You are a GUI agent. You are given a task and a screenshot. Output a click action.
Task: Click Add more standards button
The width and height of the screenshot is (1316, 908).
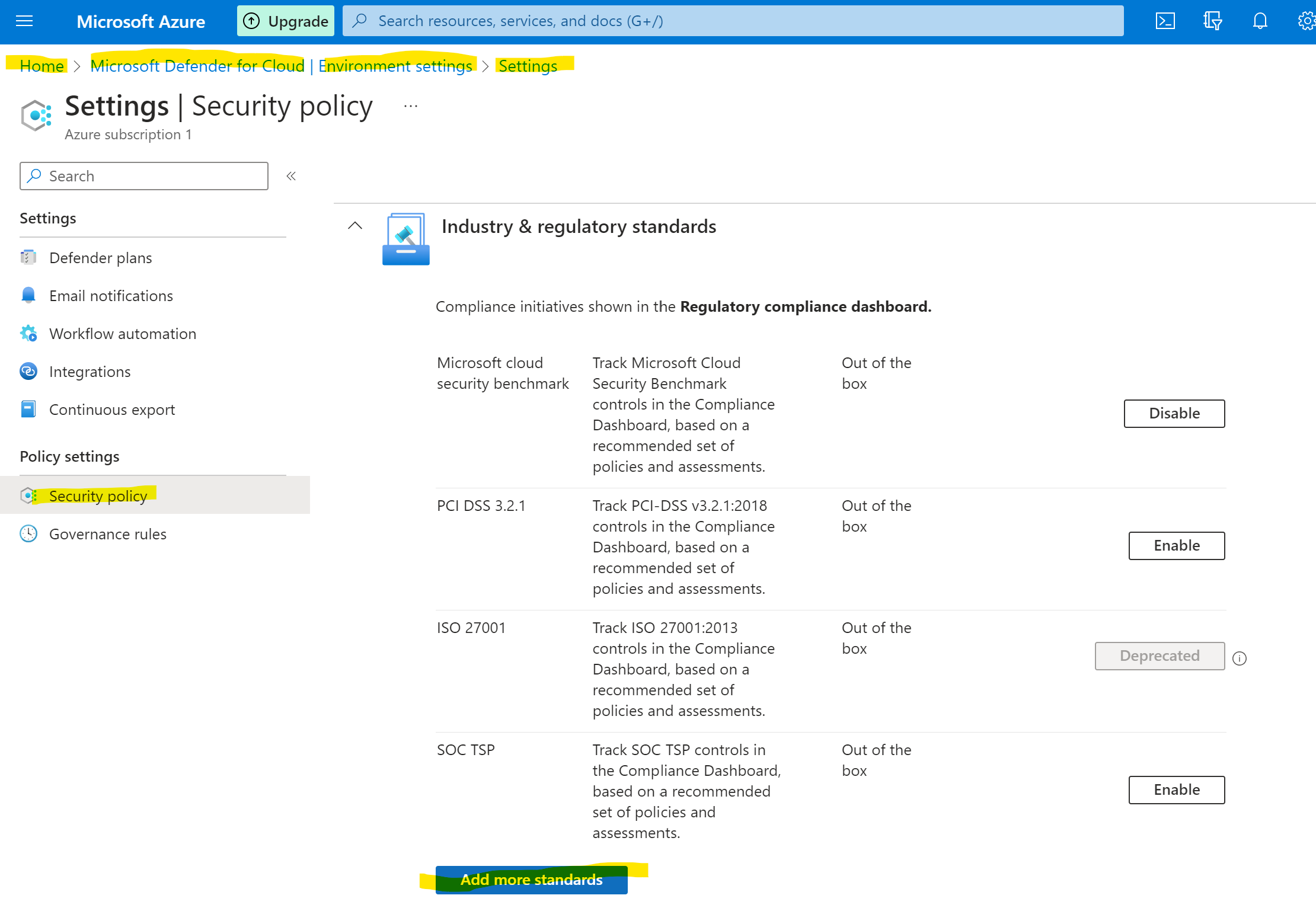(531, 880)
